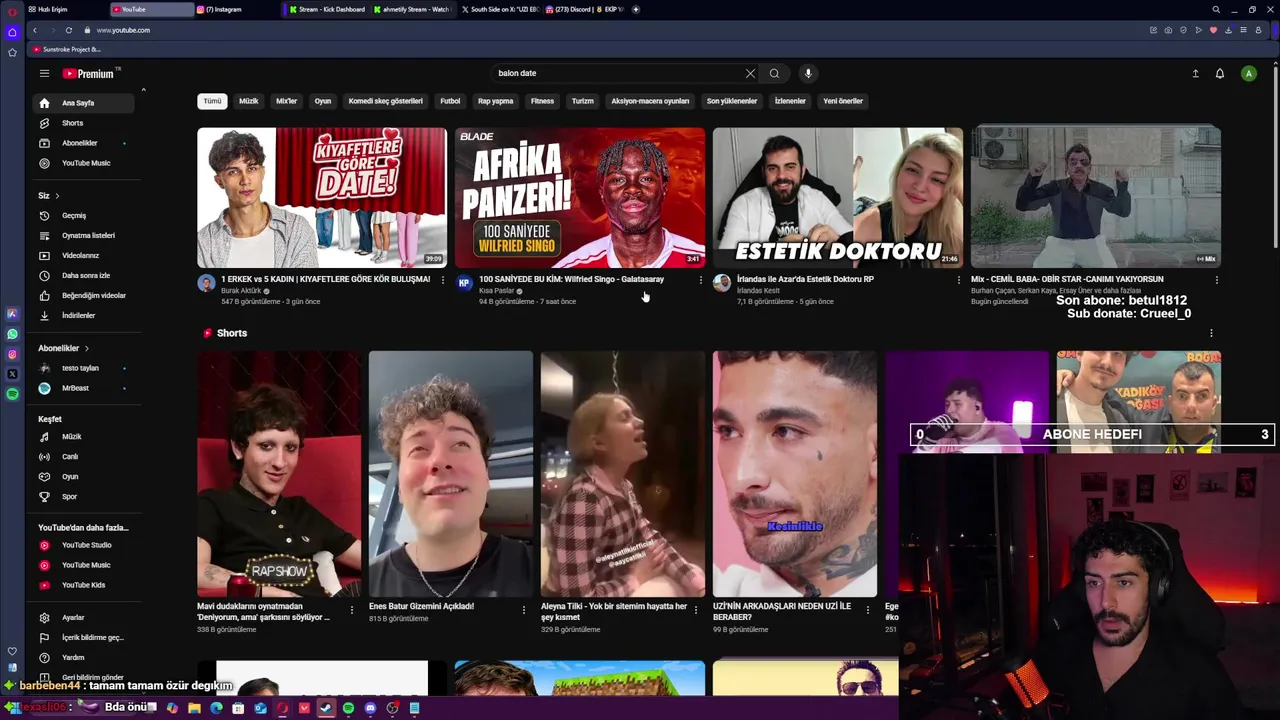1280x720 pixels.
Task: Start voice search with the microphone
Action: [x=808, y=73]
